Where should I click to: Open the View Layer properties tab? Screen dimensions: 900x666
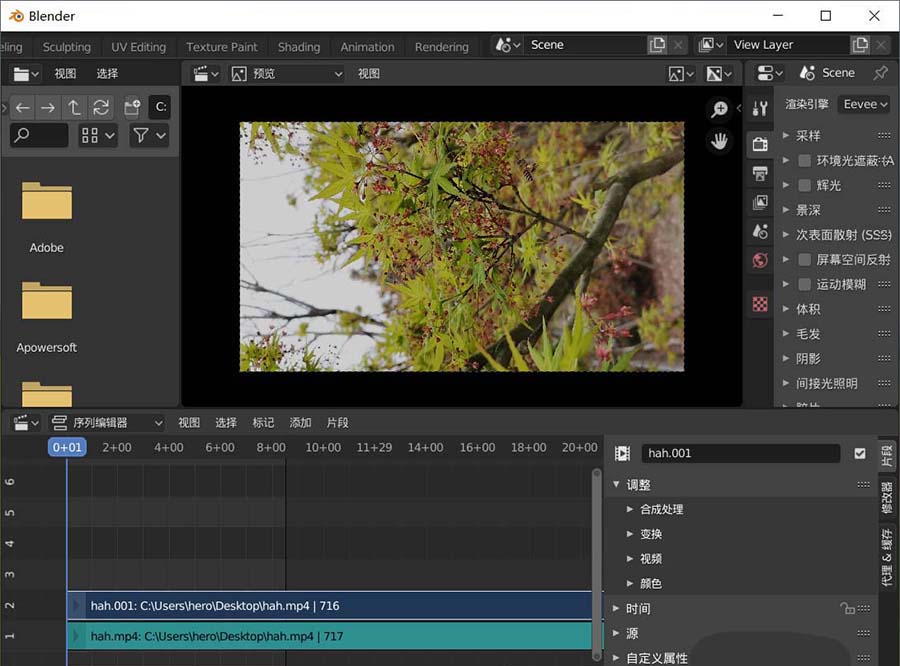pos(759,203)
